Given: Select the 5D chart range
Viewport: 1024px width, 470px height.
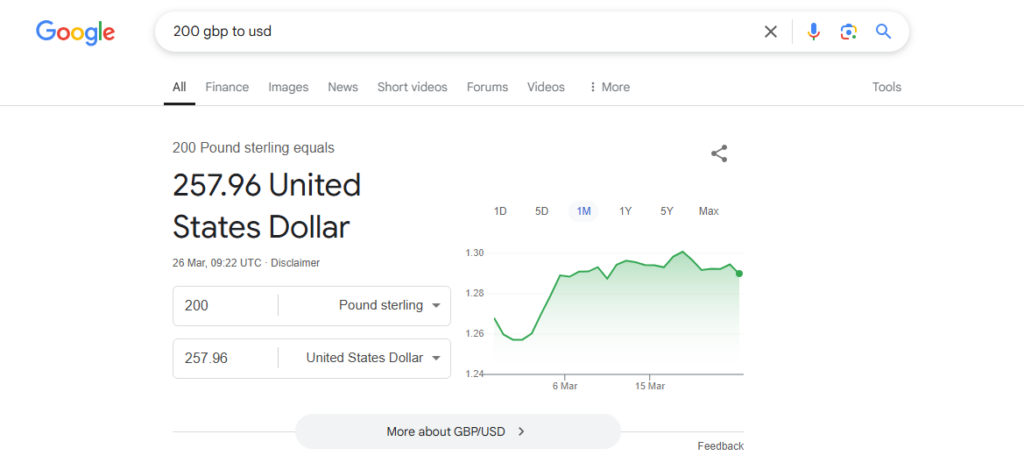Looking at the screenshot, I should (x=541, y=212).
